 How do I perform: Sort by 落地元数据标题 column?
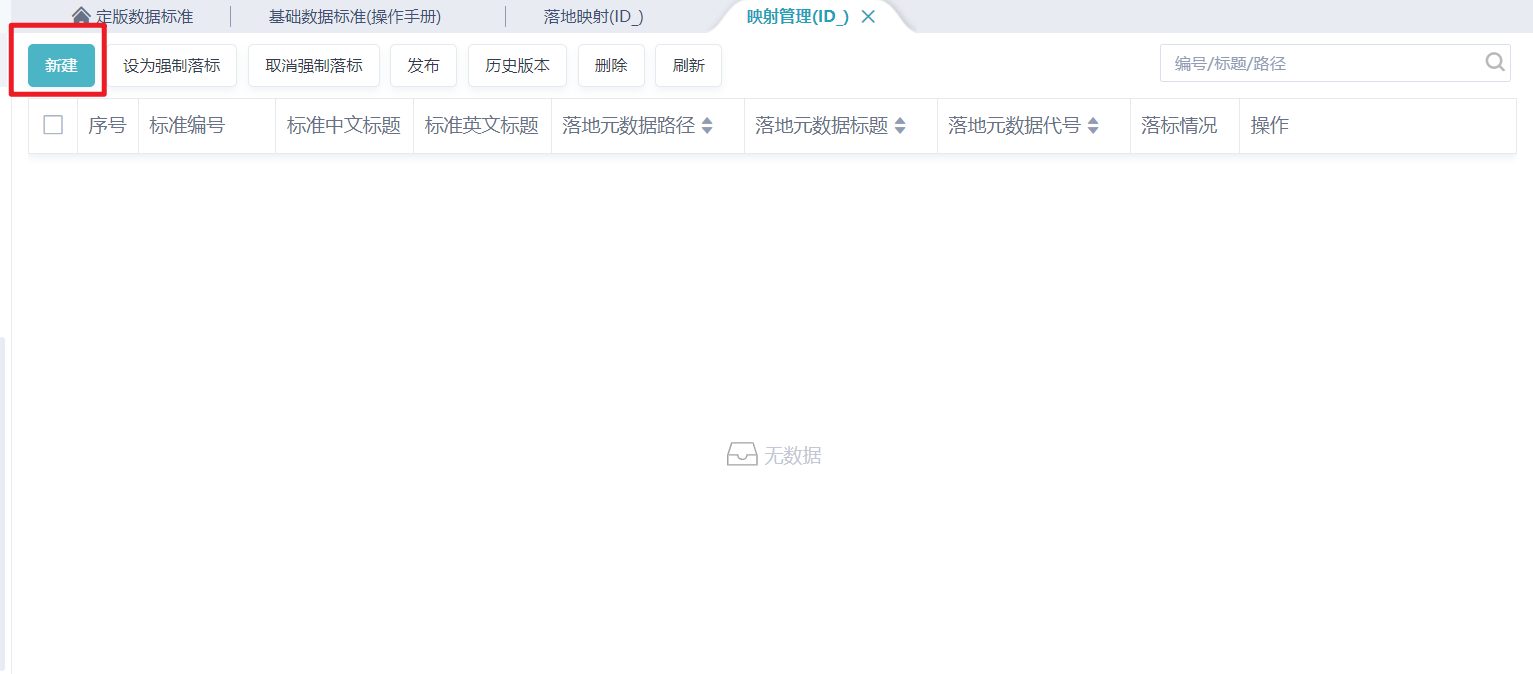(x=899, y=125)
